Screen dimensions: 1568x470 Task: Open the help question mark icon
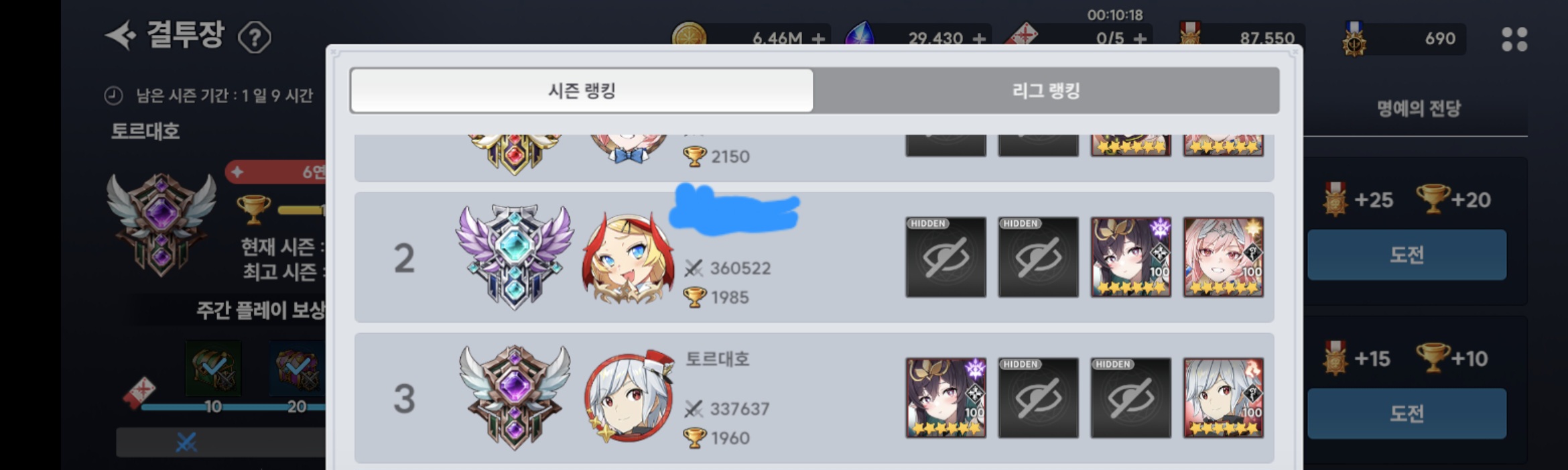pyautogui.click(x=255, y=38)
